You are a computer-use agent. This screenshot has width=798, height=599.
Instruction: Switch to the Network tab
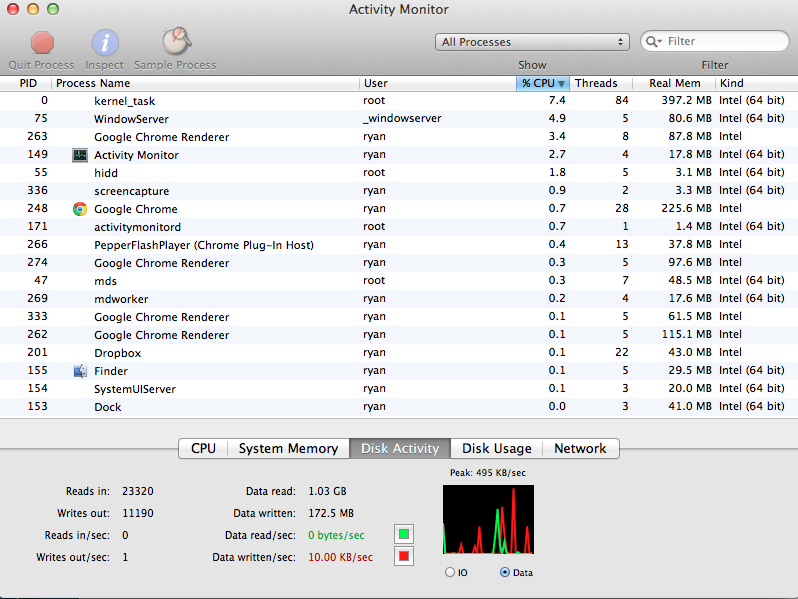580,448
